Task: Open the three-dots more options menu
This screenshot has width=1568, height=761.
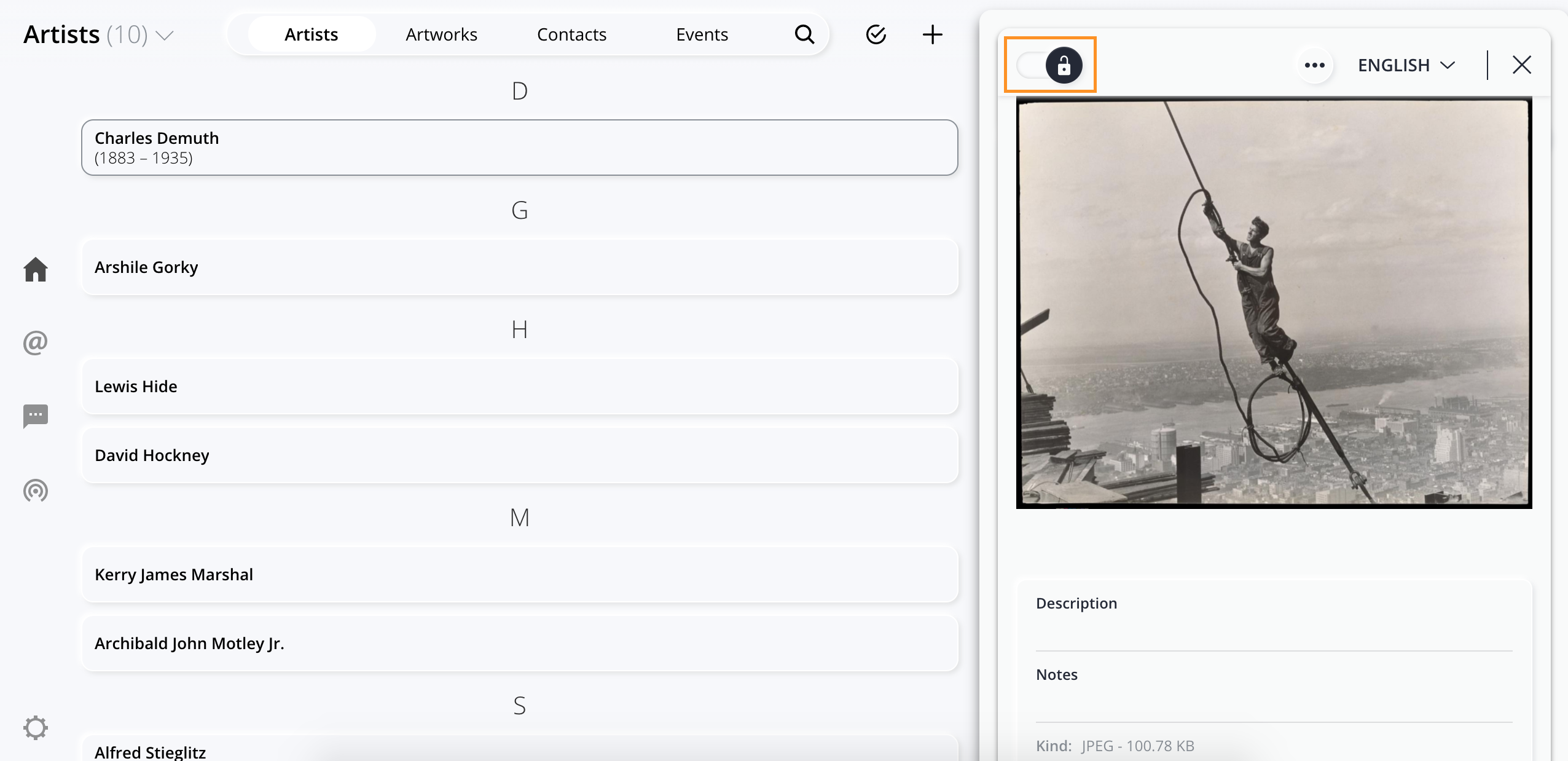Action: click(x=1315, y=65)
